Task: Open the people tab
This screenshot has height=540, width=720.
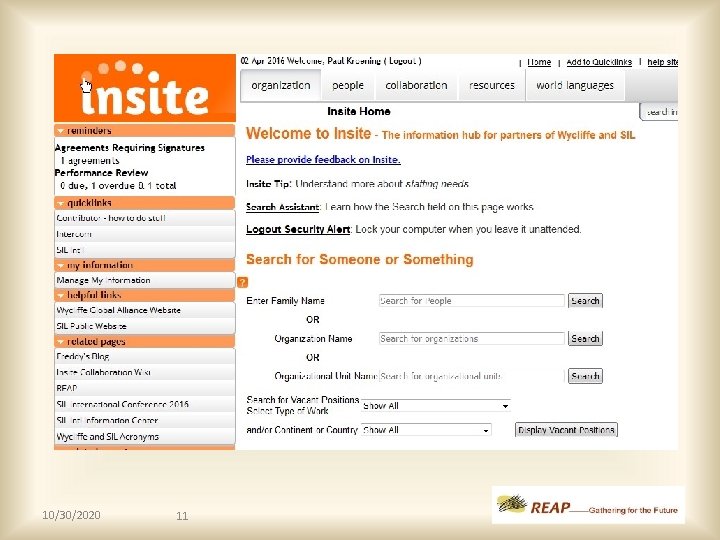Action: point(348,85)
